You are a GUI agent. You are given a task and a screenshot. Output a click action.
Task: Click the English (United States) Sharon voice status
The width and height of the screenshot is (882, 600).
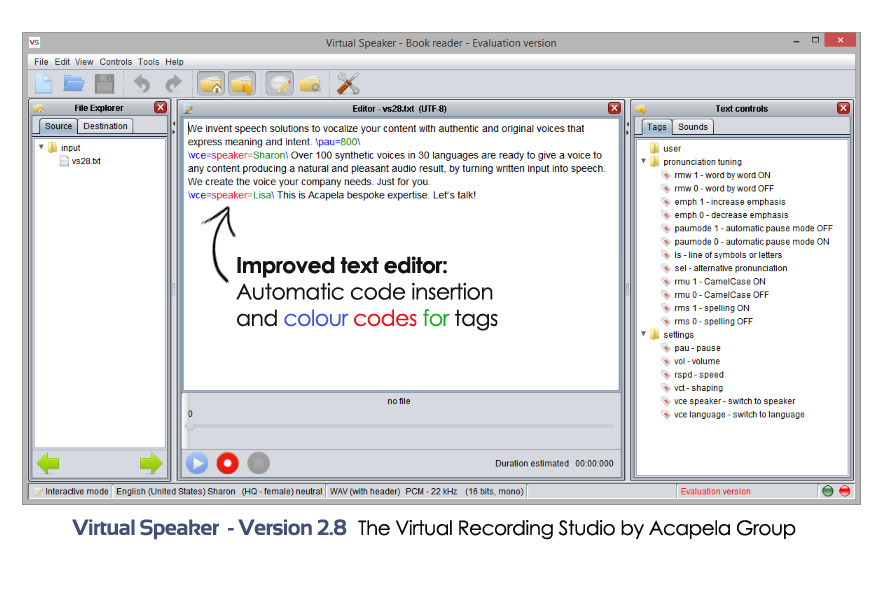pos(219,491)
